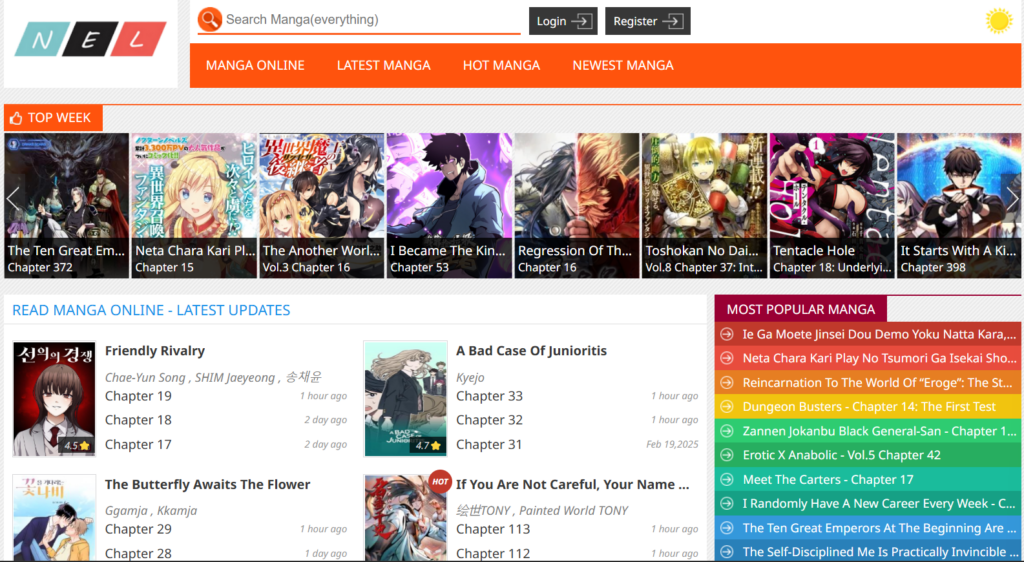The image size is (1024, 562).
Task: Open The Ten Great Em... carousel cover
Action: point(67,206)
